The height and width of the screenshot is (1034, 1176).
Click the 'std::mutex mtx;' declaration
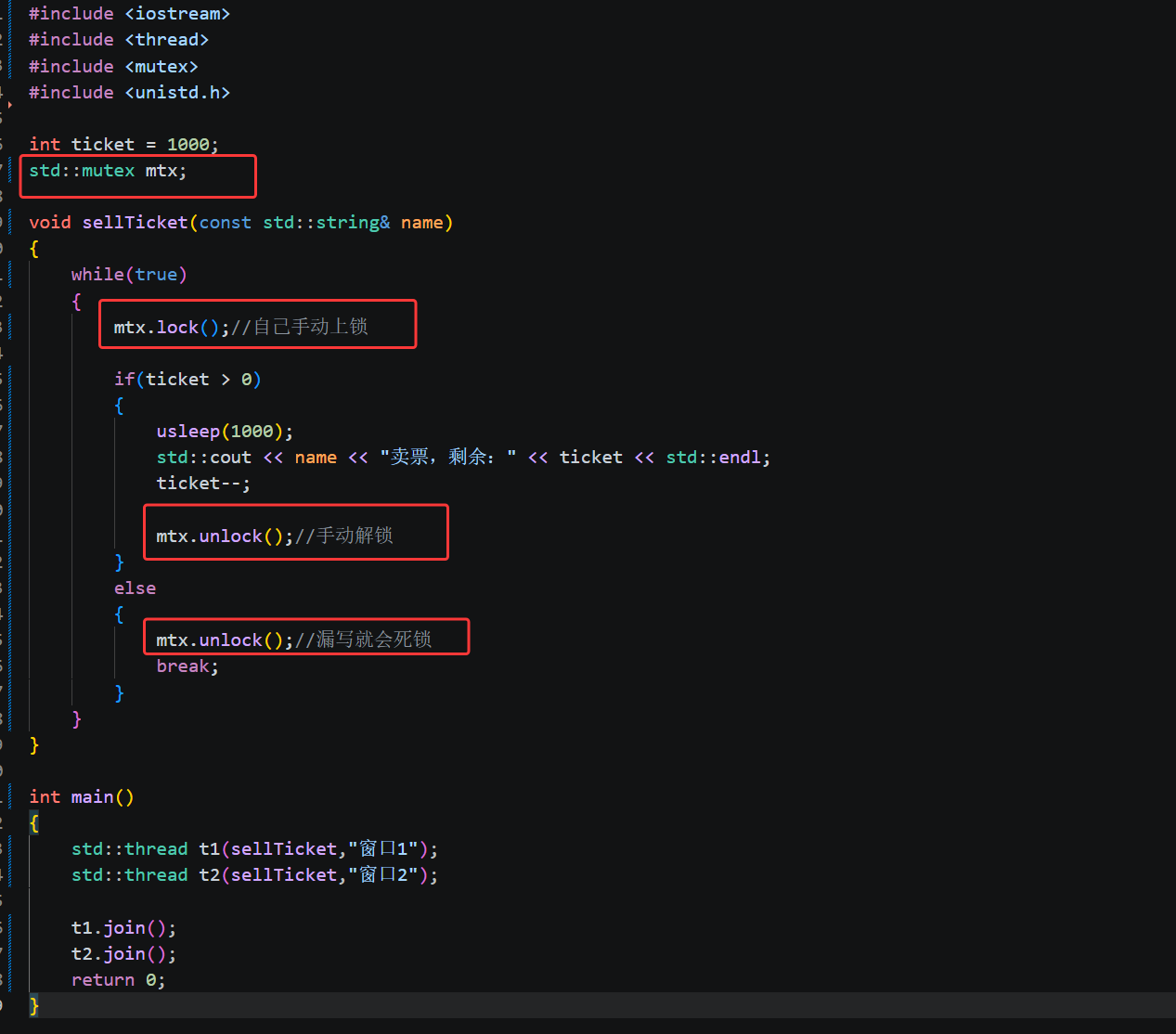(108, 171)
